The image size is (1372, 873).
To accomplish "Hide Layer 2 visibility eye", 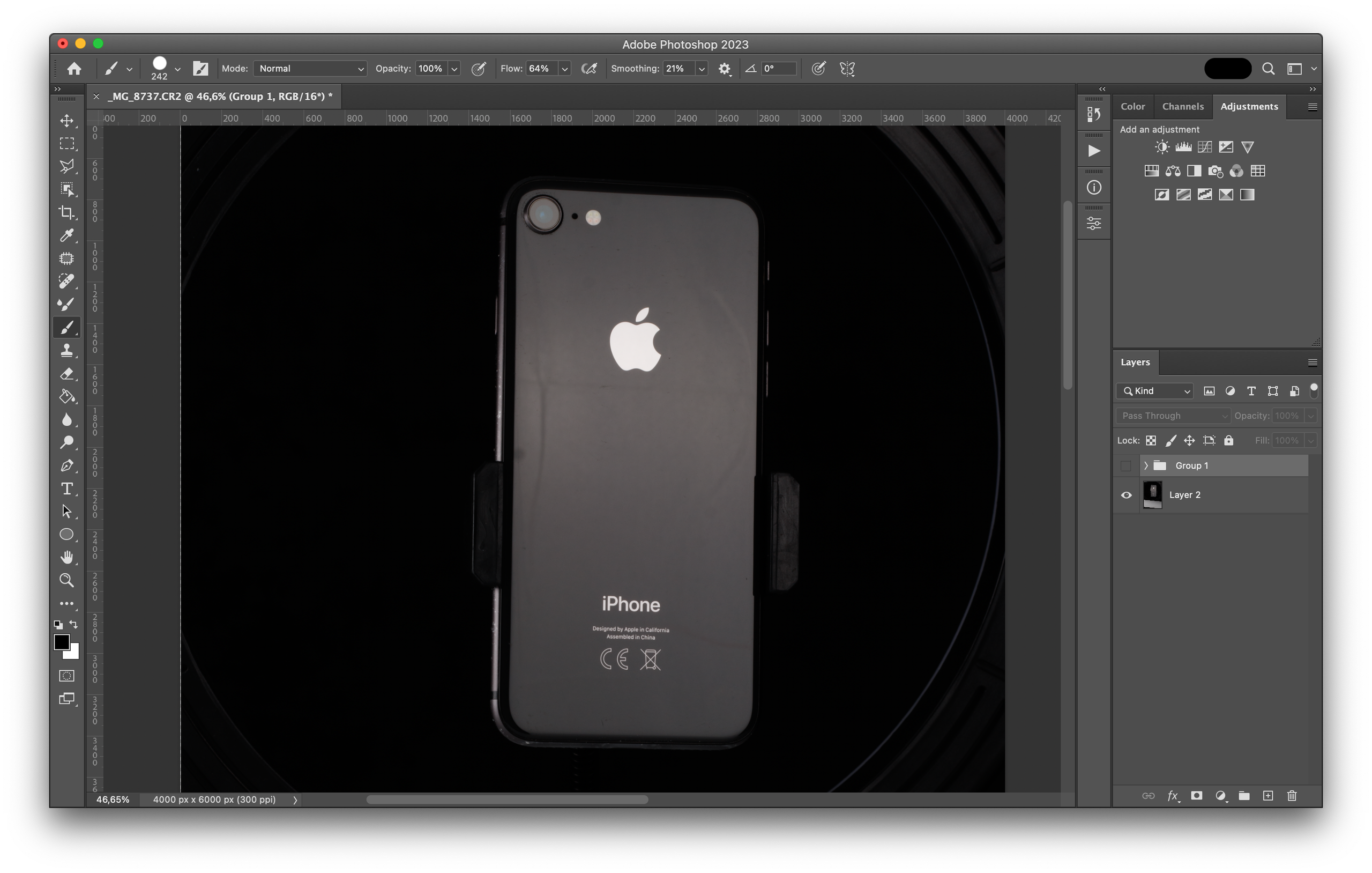I will [1126, 495].
